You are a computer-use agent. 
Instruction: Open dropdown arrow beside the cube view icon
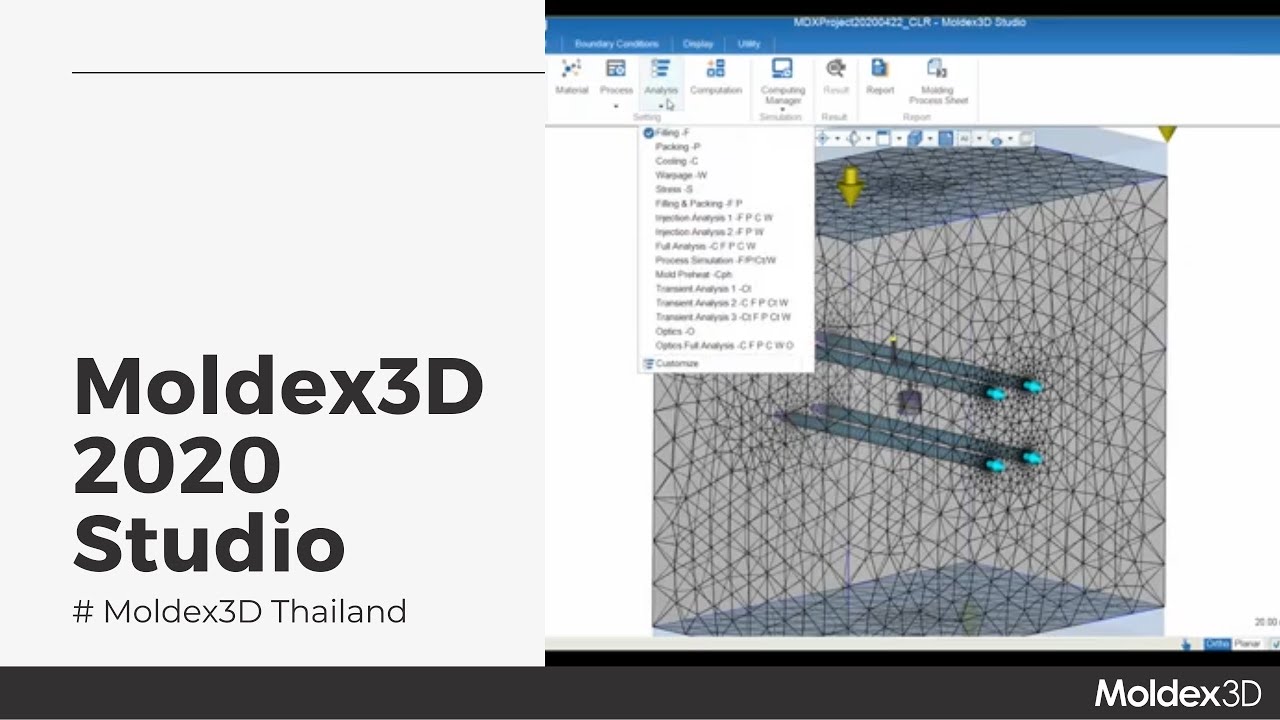[x=929, y=139]
